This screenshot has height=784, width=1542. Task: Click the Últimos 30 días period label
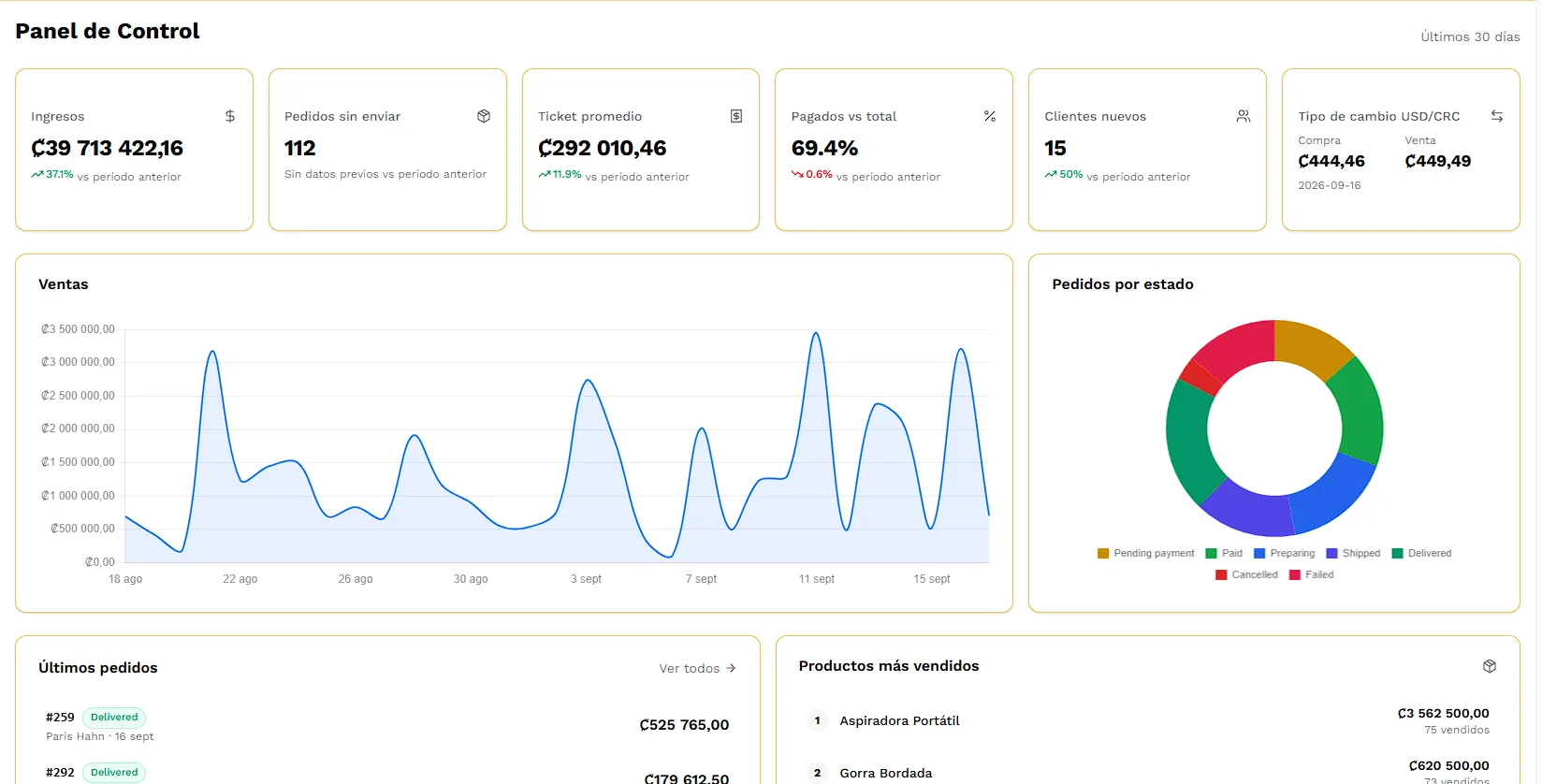pyautogui.click(x=1470, y=37)
